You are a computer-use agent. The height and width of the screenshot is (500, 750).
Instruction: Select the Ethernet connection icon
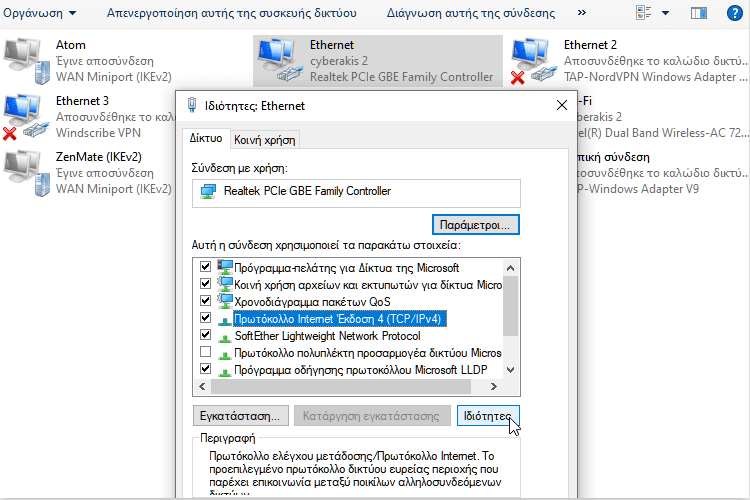[x=281, y=60]
